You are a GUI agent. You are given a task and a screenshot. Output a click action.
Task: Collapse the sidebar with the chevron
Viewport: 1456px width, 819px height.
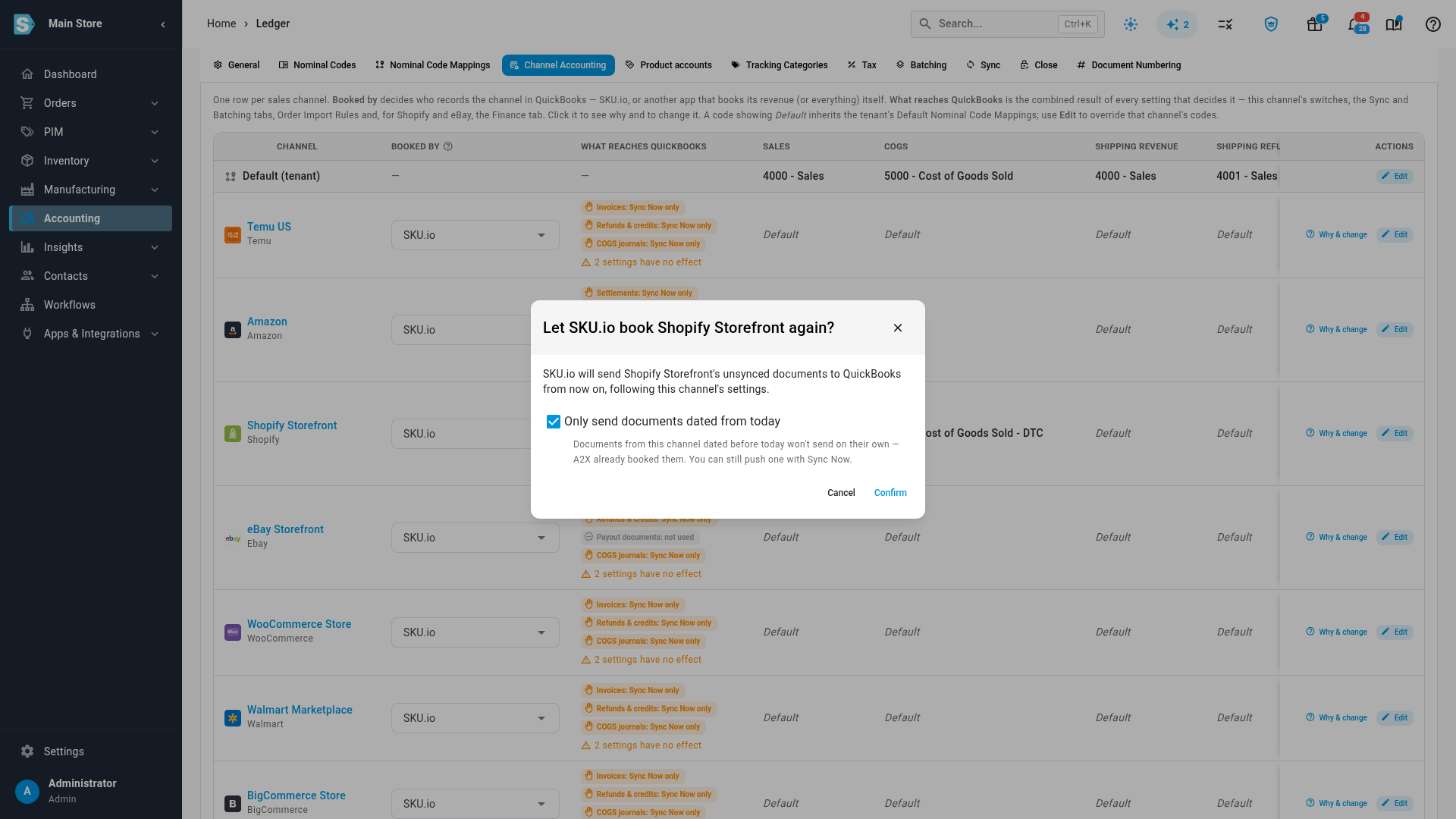(163, 24)
